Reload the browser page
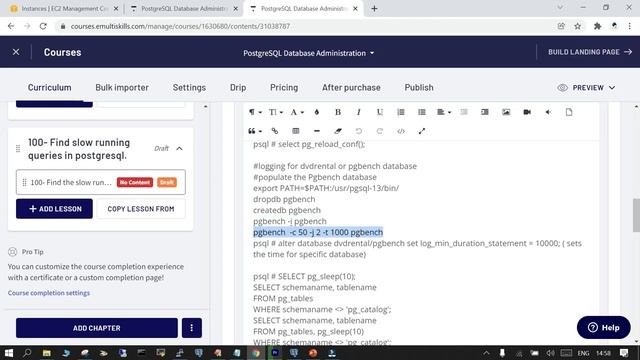This screenshot has width=640, height=360. pos(43,26)
